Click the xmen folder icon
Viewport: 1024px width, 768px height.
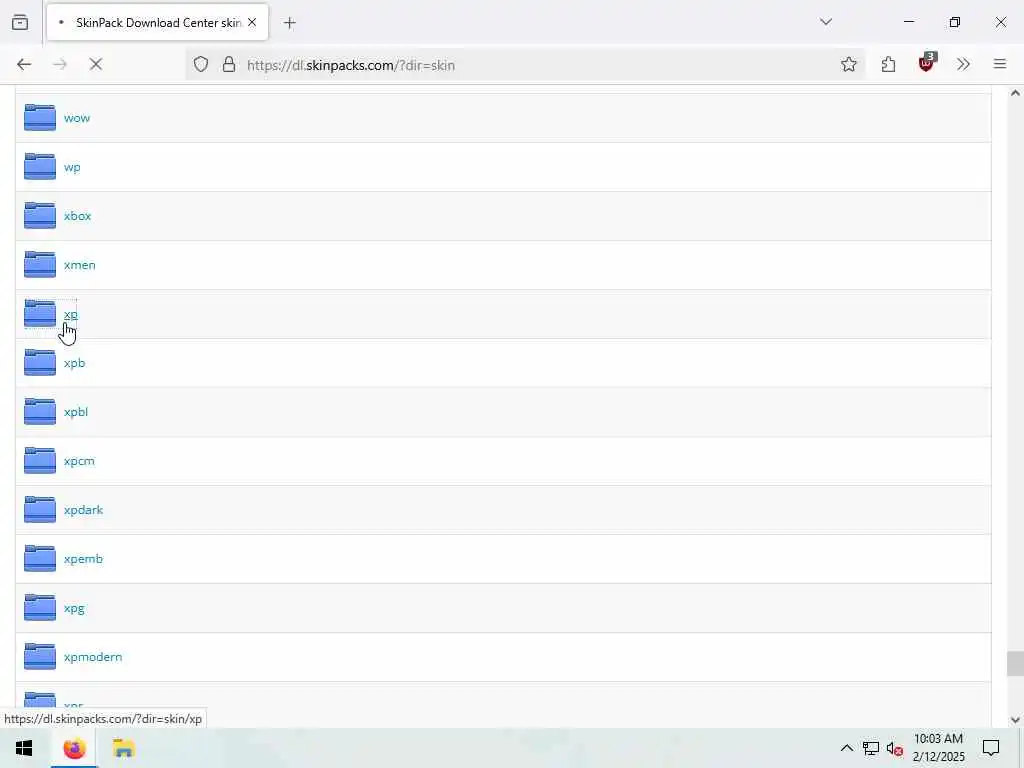coord(40,265)
